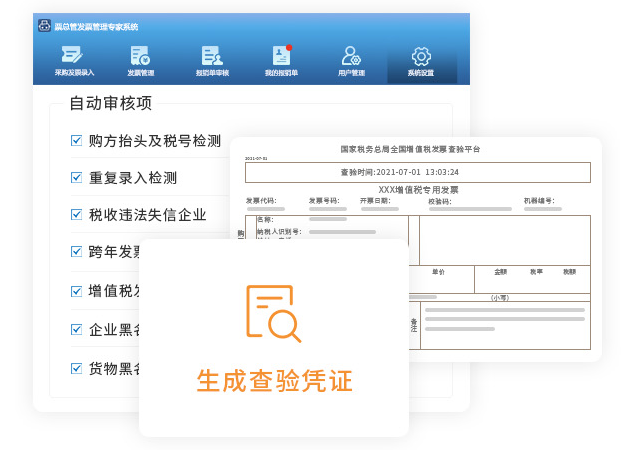The image size is (630, 450).
Task: Open 系统设置 gear icon
Action: coord(421,58)
